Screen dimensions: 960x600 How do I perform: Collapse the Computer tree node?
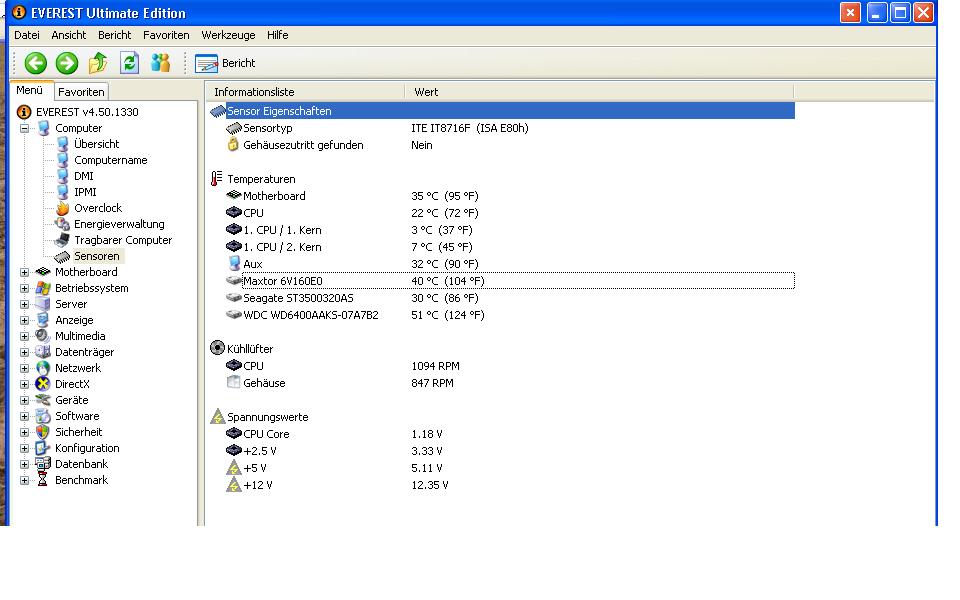[x=24, y=128]
